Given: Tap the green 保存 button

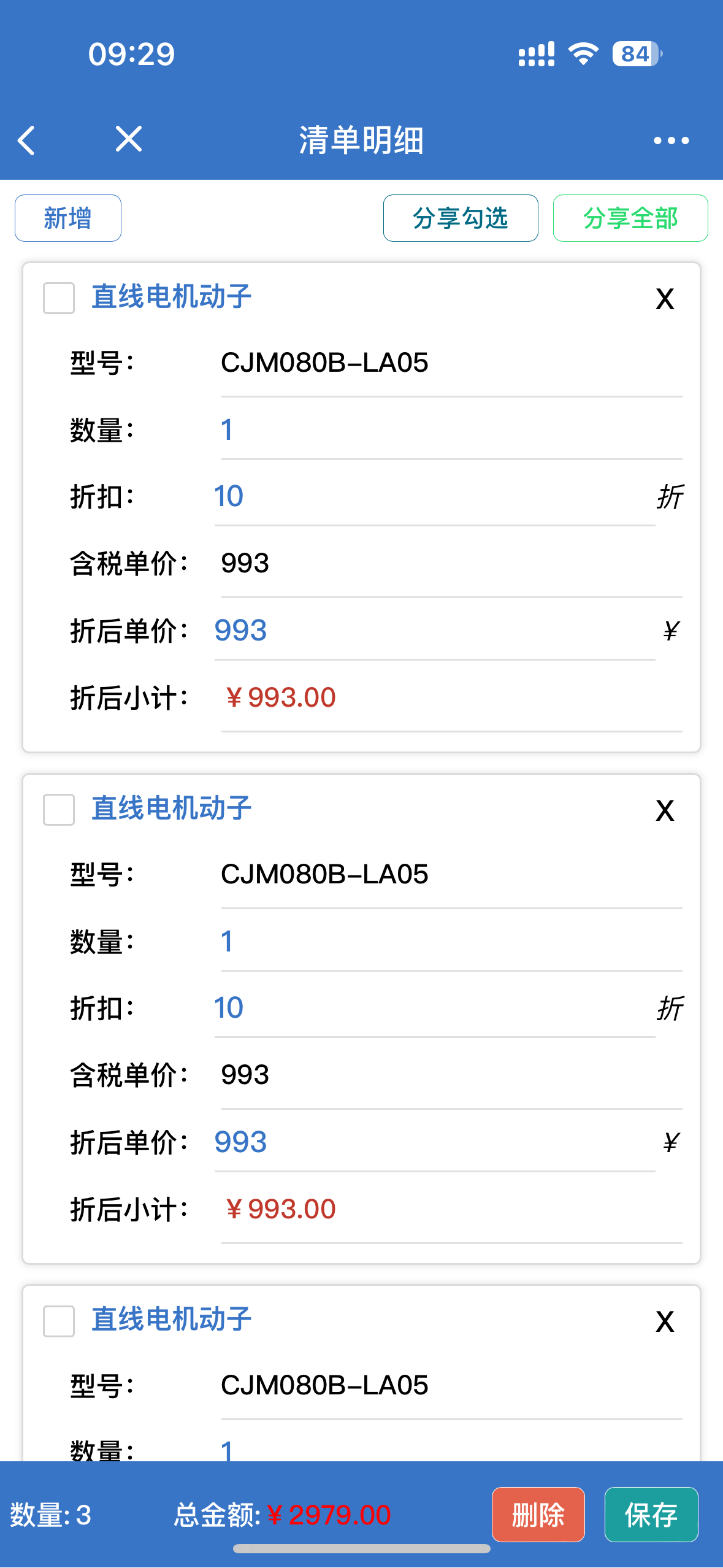Looking at the screenshot, I should pos(651,1515).
